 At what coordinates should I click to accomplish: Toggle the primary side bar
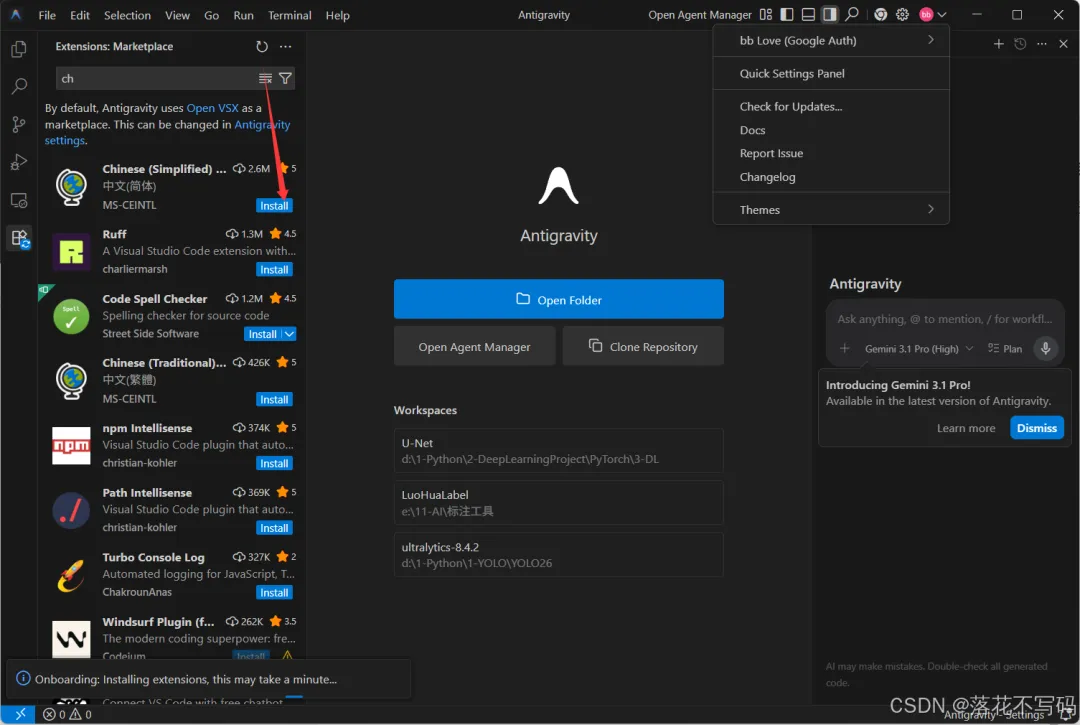coord(787,14)
